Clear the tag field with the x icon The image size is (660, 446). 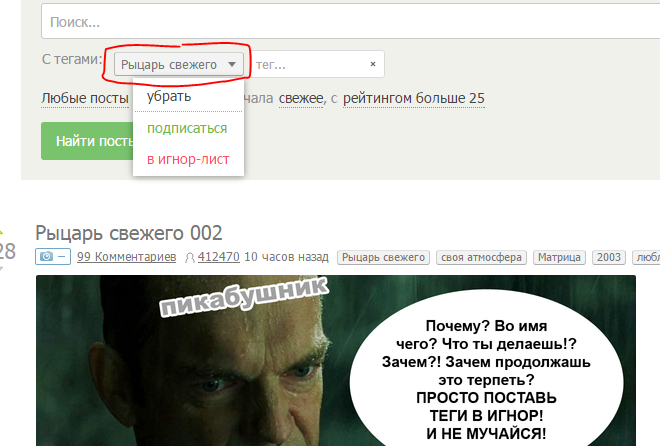pos(373,64)
